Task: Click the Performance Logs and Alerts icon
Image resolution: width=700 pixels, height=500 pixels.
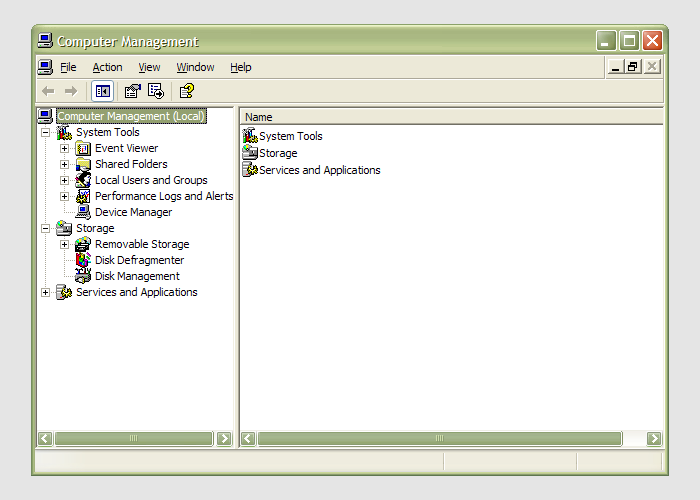Action: [83, 196]
